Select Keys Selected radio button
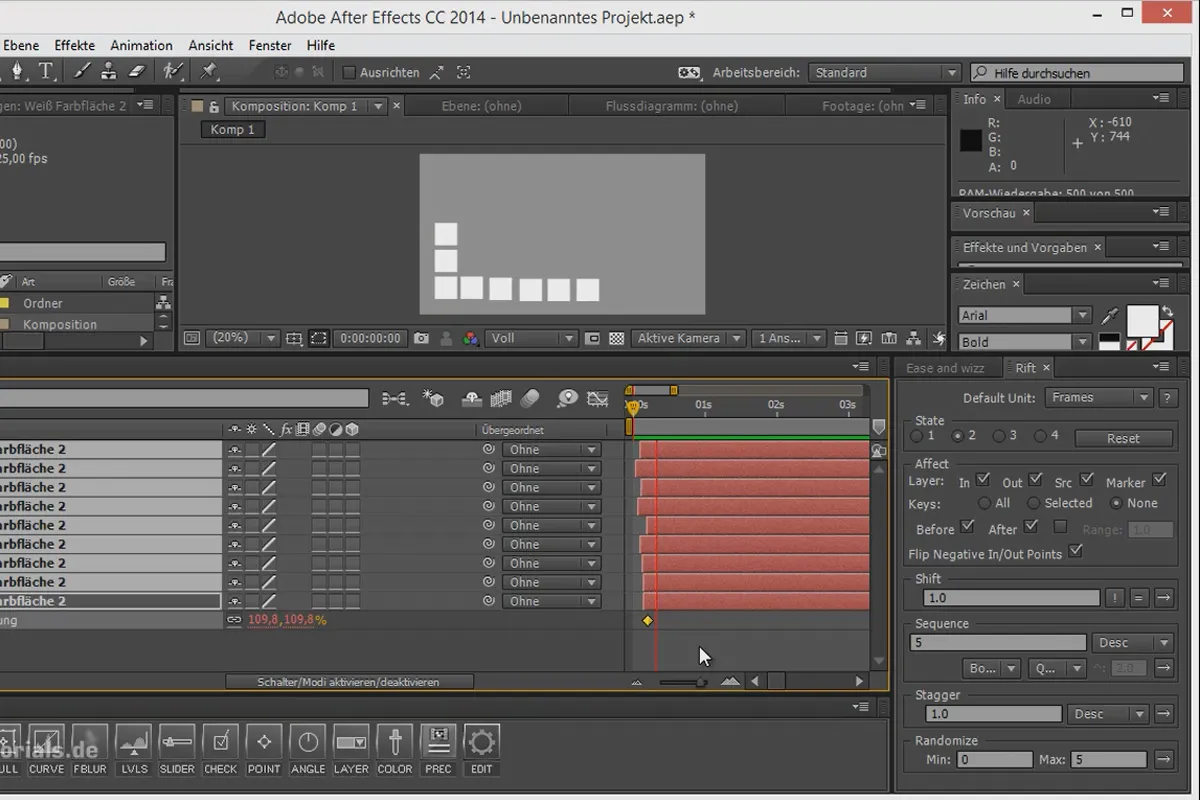This screenshot has height=800, width=1200. point(1033,503)
